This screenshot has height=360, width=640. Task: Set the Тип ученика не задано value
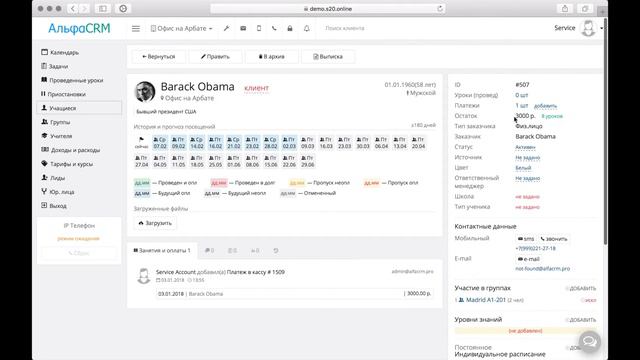point(527,207)
